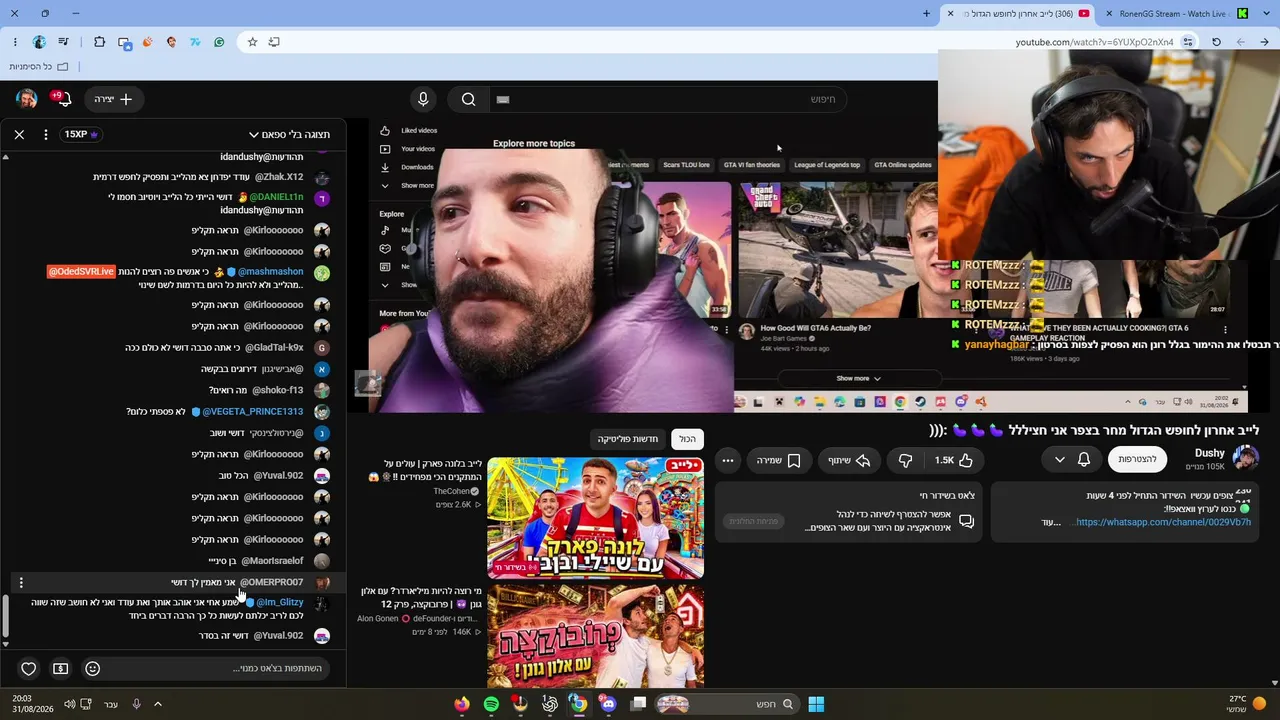The height and width of the screenshot is (720, 1280).
Task: Click the YouTube search magnifier button
Action: pyautogui.click(x=468, y=99)
